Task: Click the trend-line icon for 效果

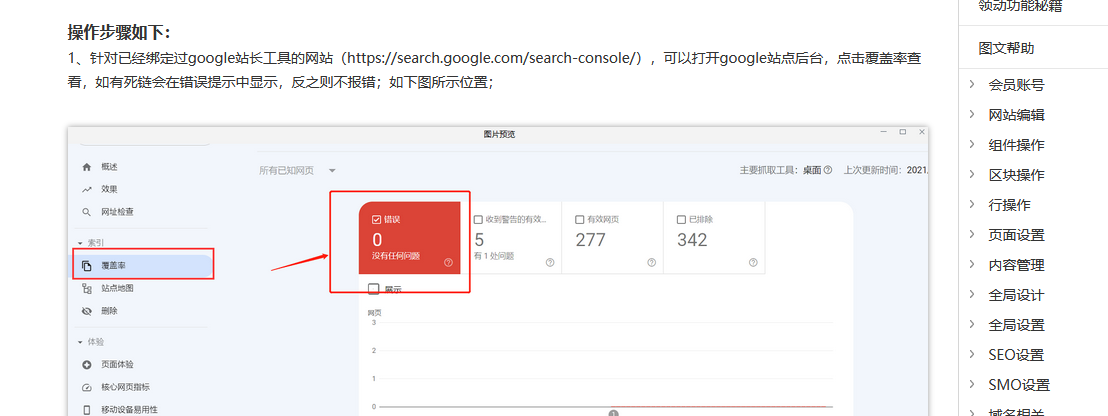Action: pyautogui.click(x=87, y=189)
